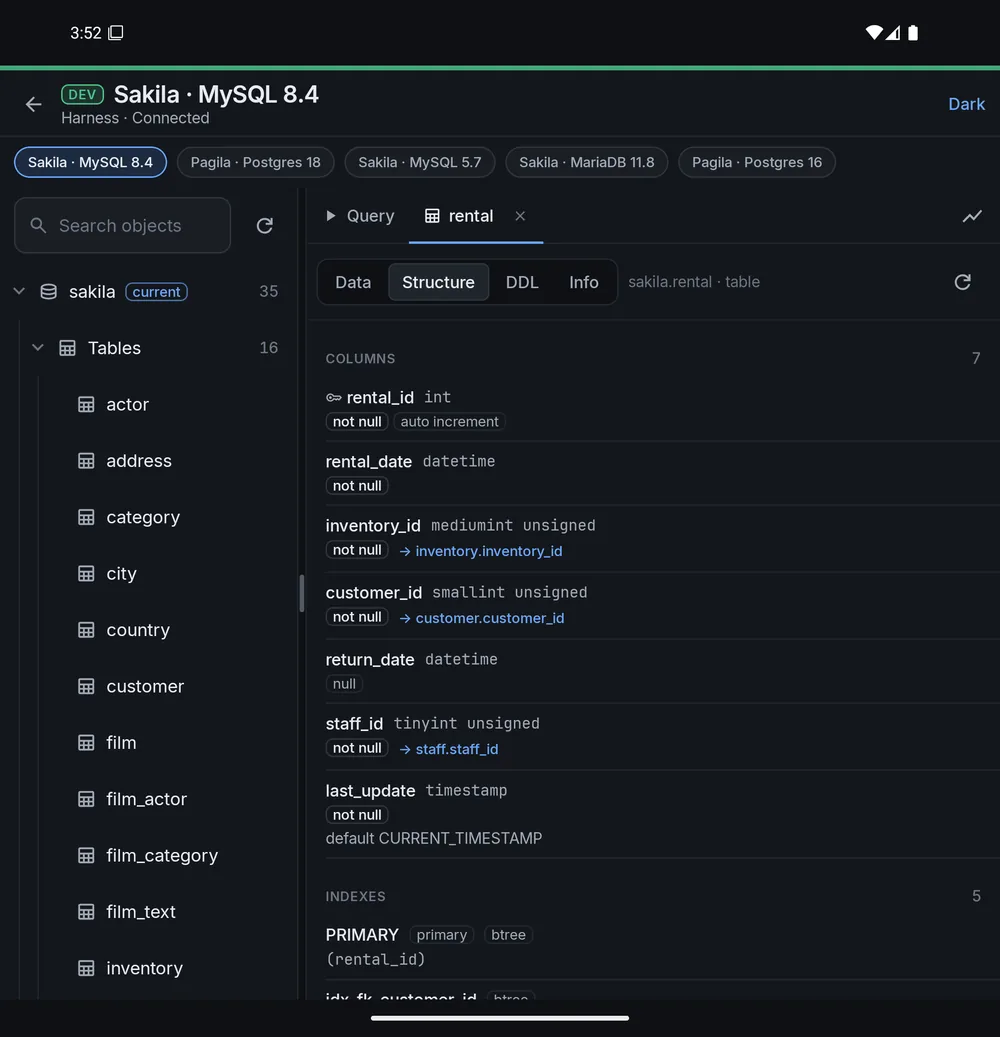The width and height of the screenshot is (1000, 1037).
Task: Click the last_update column name
Action: click(x=370, y=791)
